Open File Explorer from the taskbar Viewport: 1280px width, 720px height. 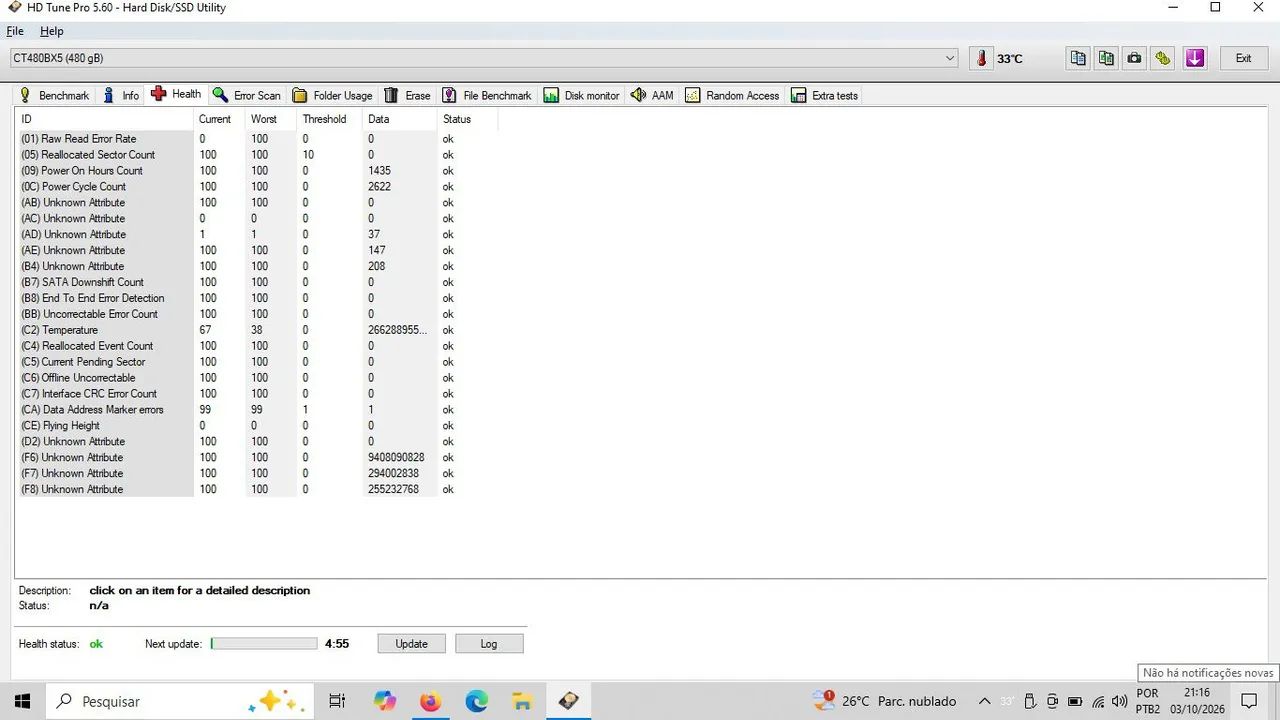pyautogui.click(x=521, y=701)
